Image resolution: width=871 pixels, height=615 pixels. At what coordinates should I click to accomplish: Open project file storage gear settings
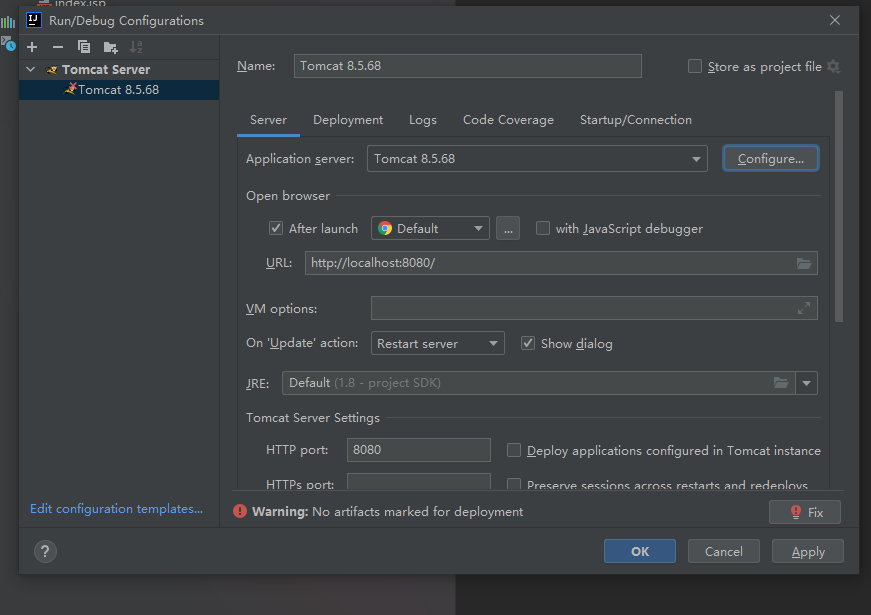click(x=833, y=67)
